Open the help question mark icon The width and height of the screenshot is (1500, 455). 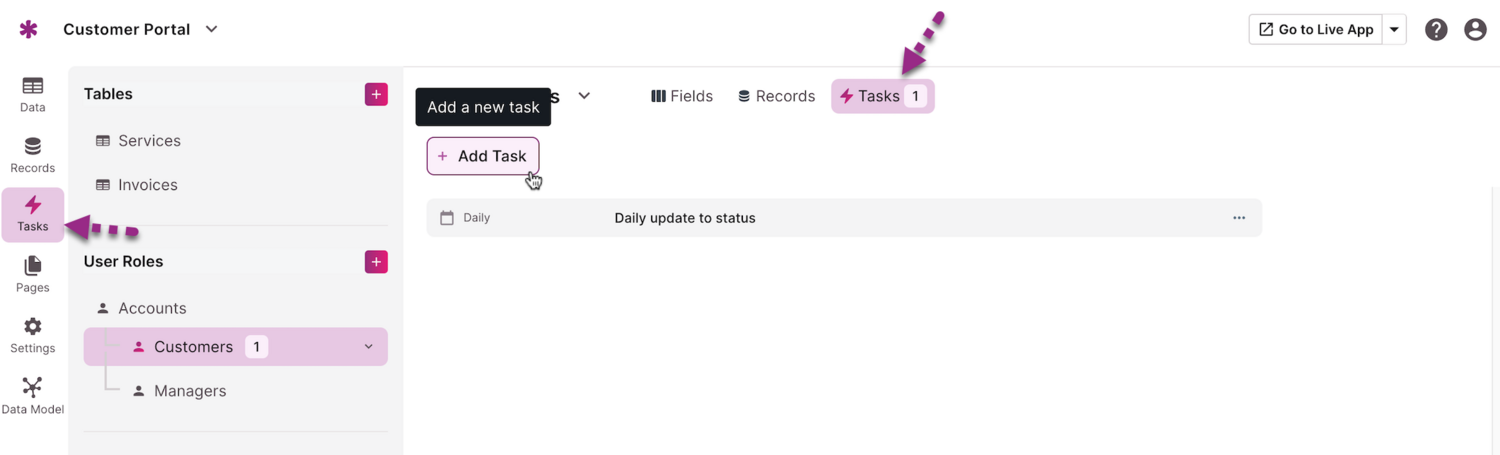[1436, 30]
